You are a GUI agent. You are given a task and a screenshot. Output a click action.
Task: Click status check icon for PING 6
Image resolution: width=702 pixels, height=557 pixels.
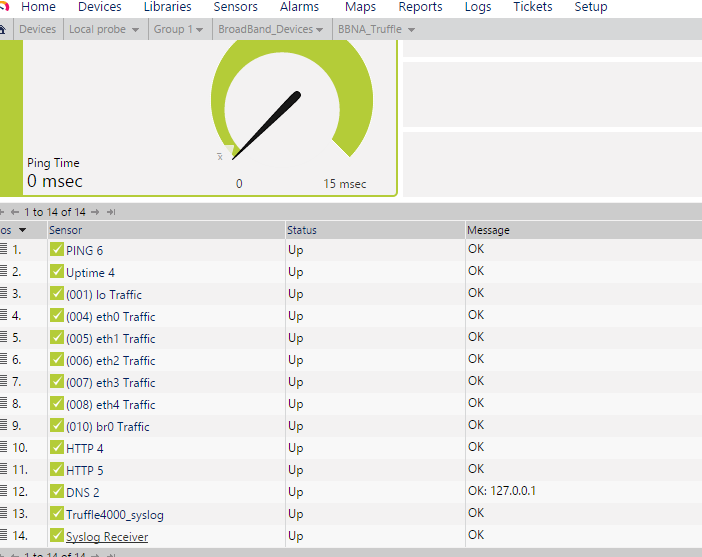pyautogui.click(x=57, y=249)
